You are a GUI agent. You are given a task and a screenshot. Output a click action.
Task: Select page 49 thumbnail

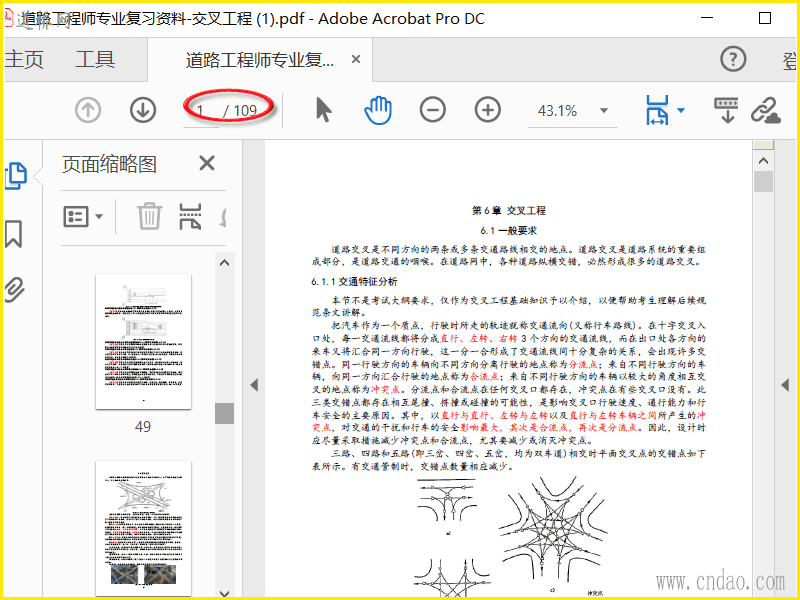143,341
